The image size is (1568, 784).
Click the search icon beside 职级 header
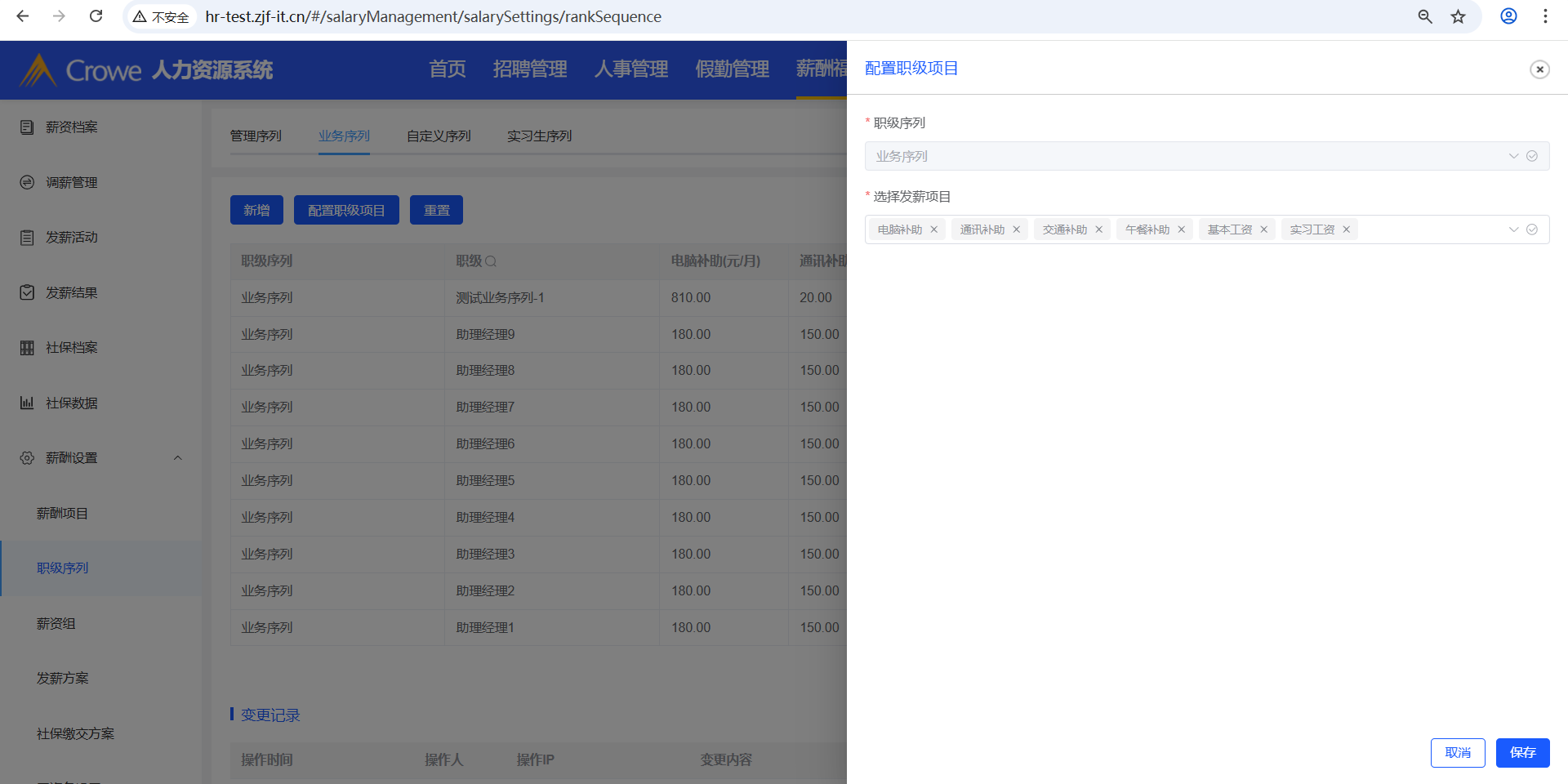[491, 261]
